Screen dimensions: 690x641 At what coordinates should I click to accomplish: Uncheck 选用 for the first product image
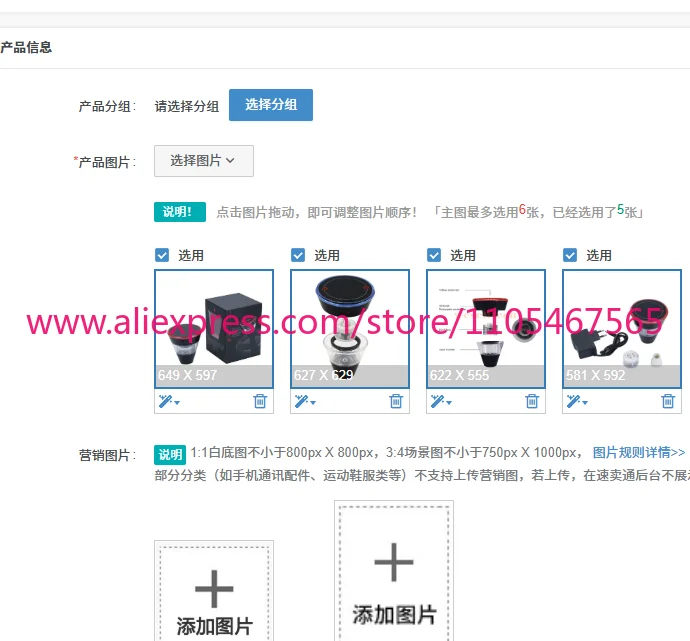pos(162,255)
